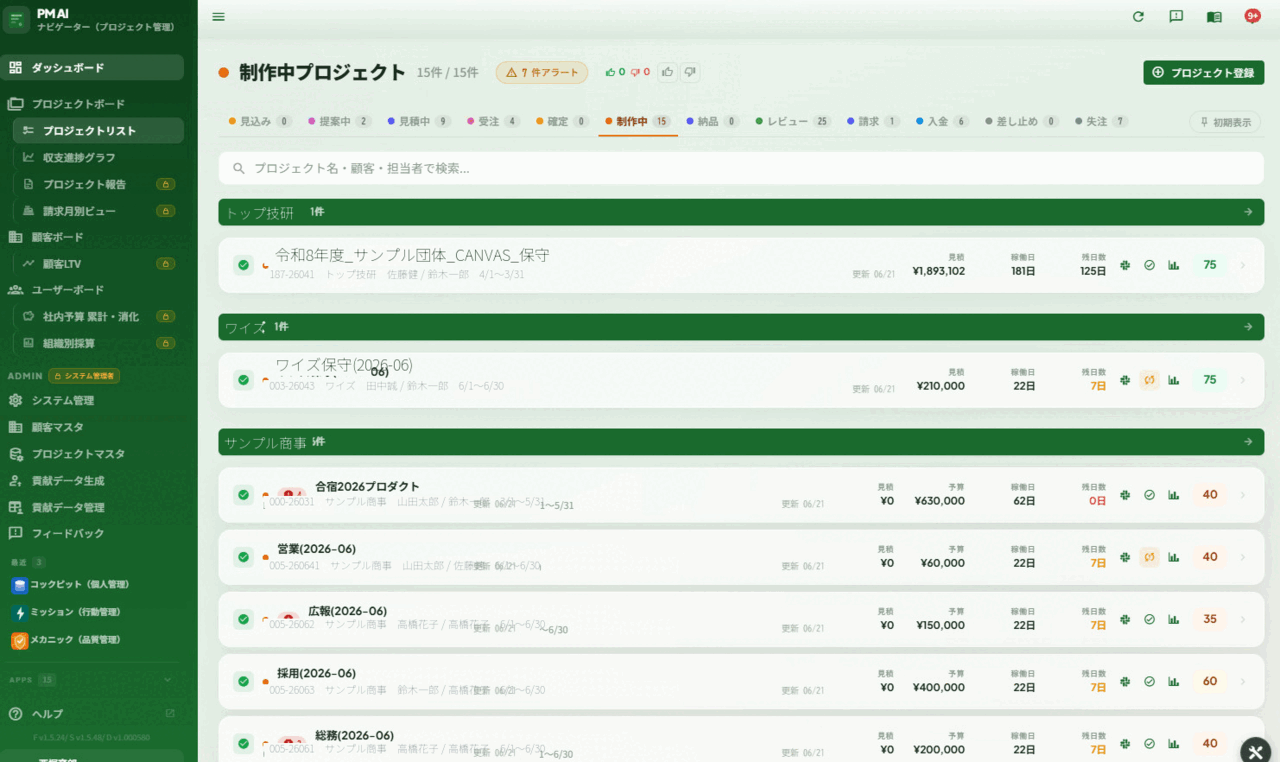Click the orange recurring icon on the 営業(2026-06) row
1280x762 pixels.
point(1149,557)
